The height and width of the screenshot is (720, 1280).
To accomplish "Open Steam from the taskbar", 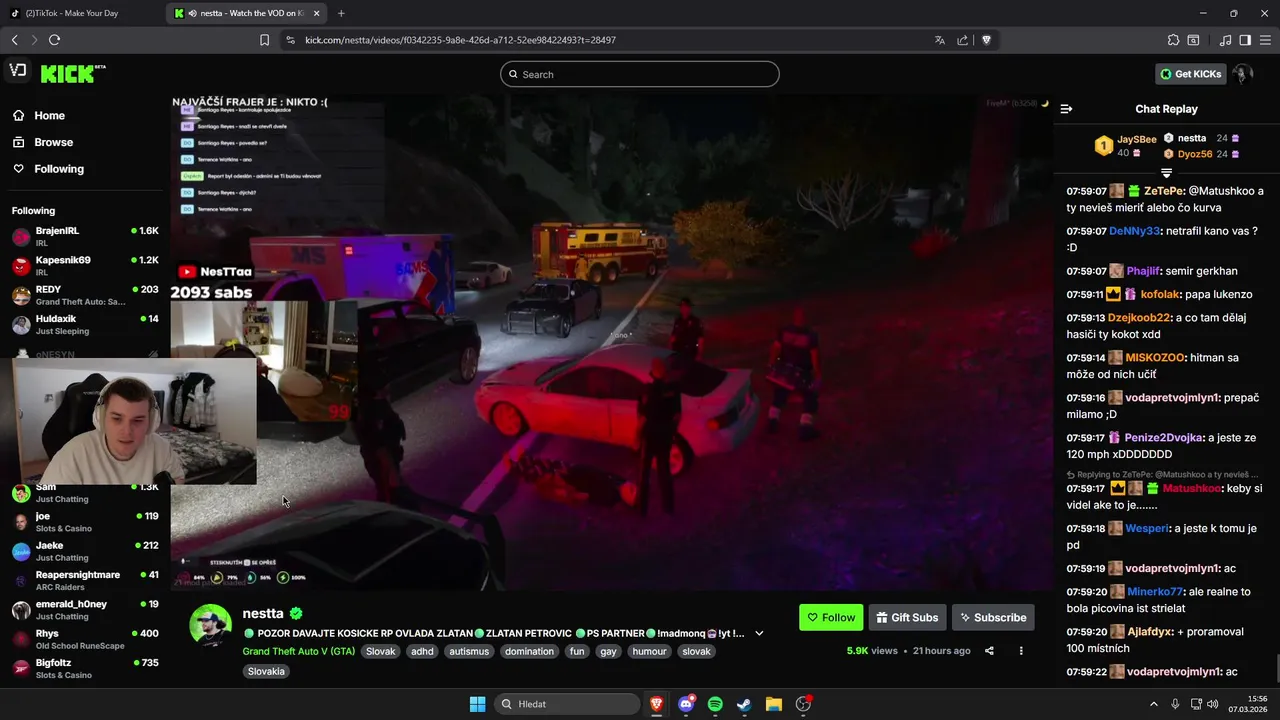I will (744, 704).
